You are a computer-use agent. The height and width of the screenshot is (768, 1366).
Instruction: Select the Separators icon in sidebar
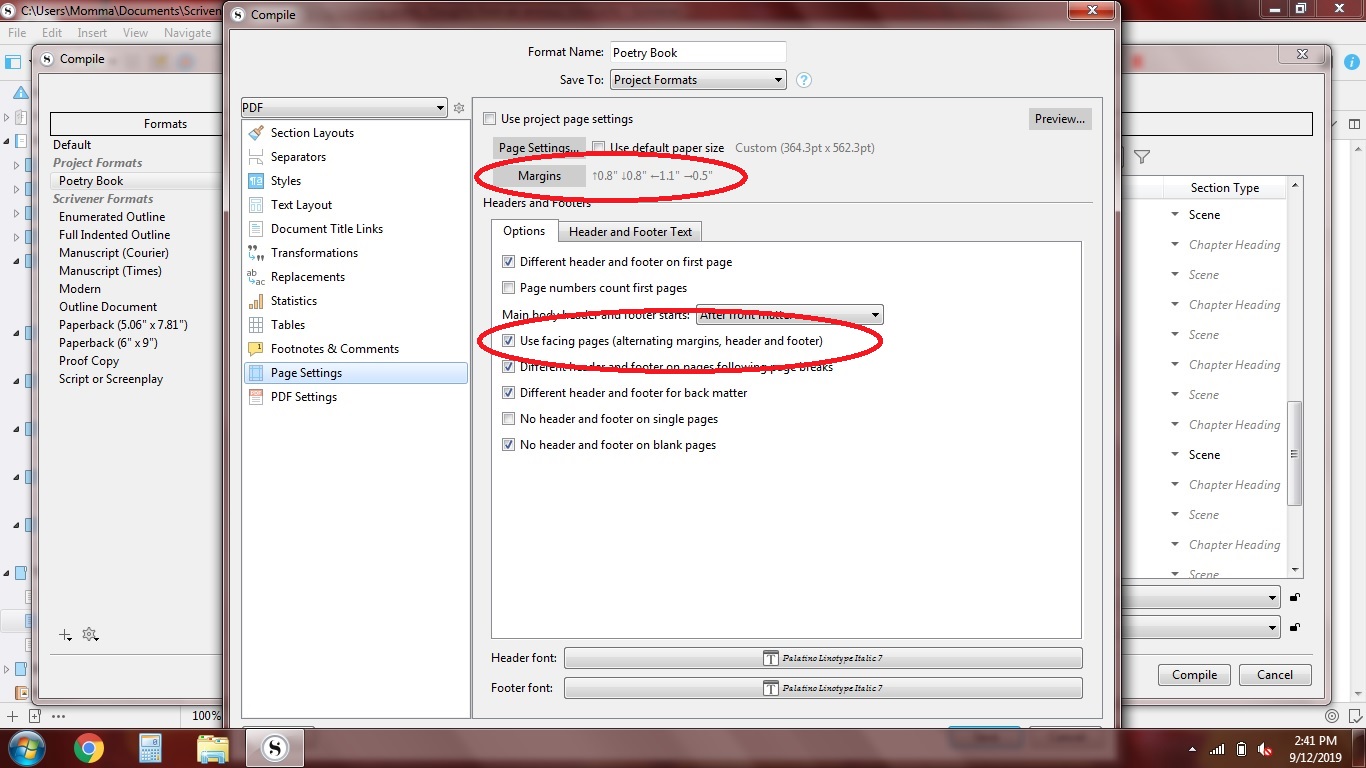tap(255, 157)
